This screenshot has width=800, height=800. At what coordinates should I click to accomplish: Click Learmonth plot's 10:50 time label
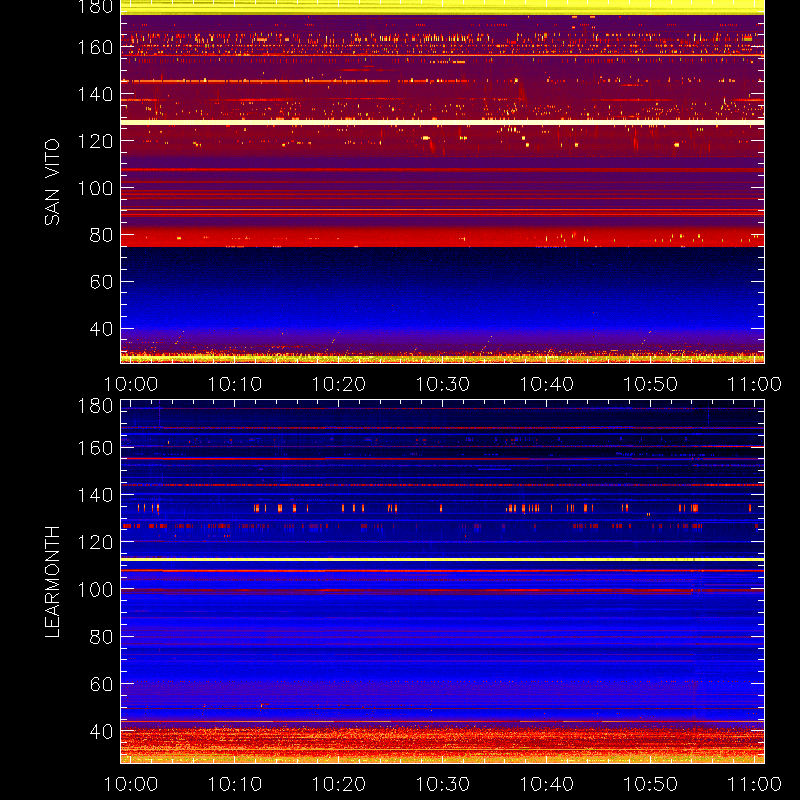tap(651, 784)
